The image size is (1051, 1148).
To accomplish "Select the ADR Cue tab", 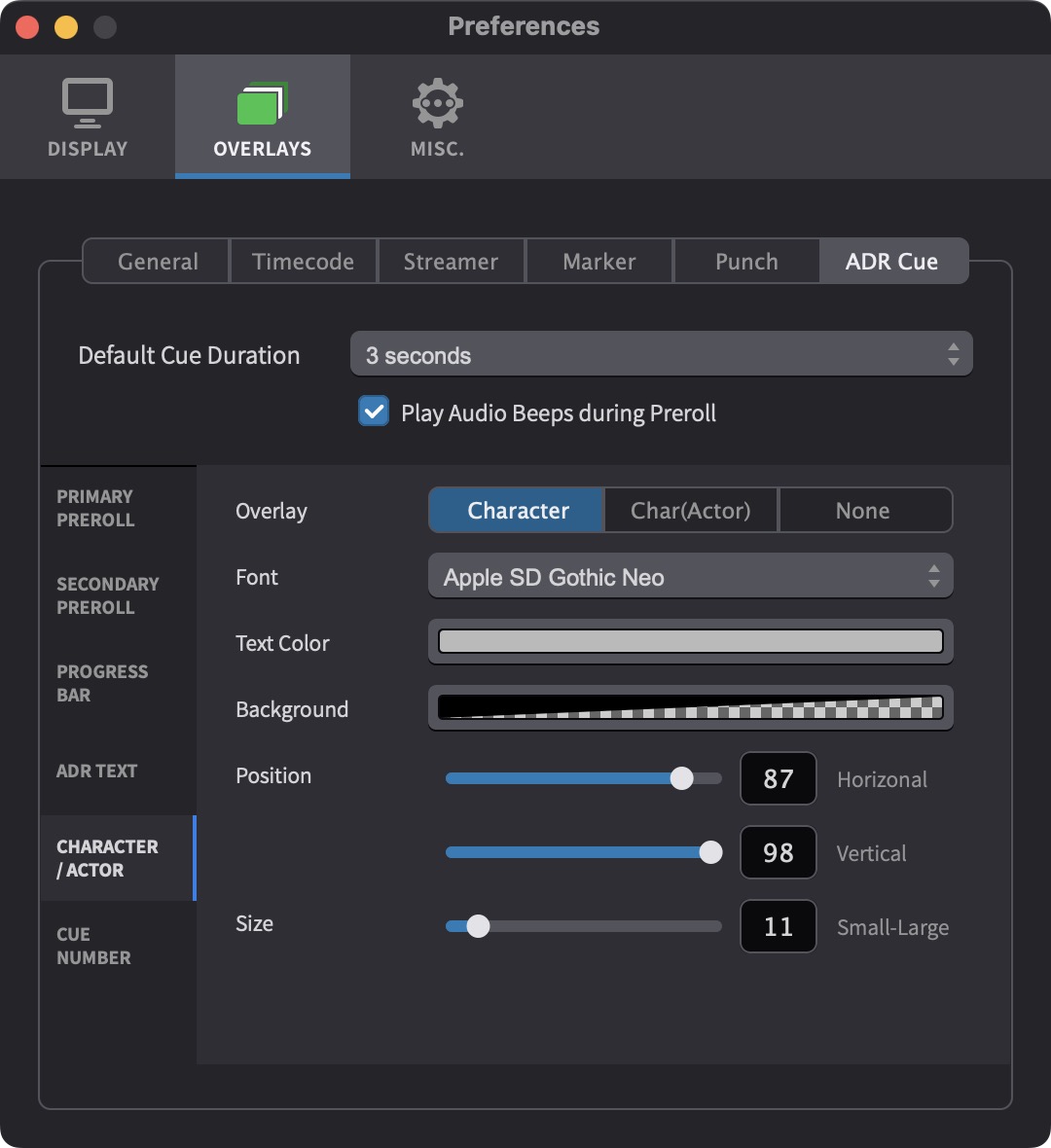I will click(893, 262).
